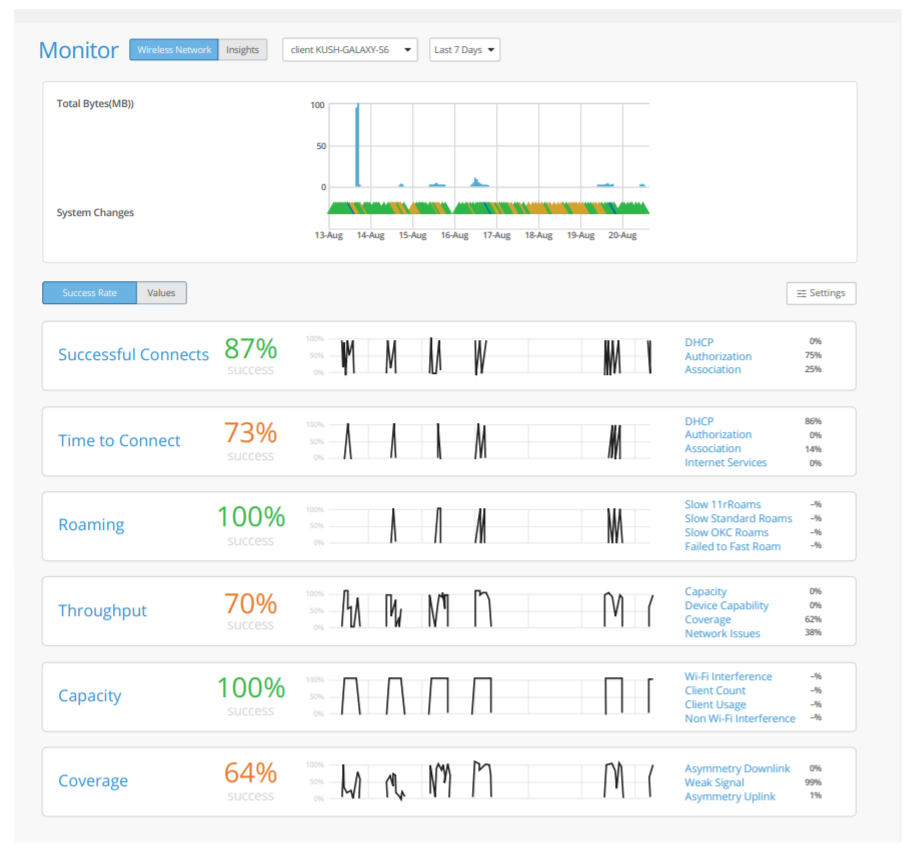This screenshot has height=855, width=914.
Task: Click the 64% Coverage success value
Action: pos(251,773)
